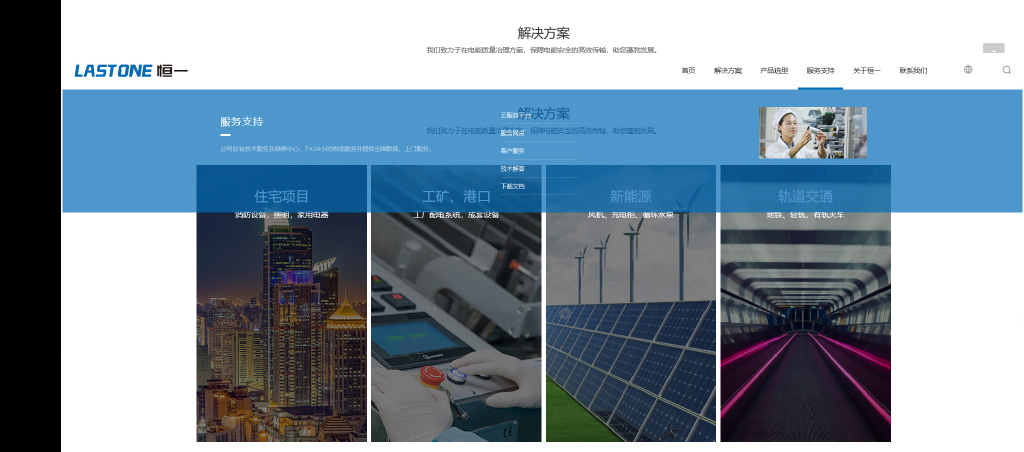Image resolution: width=1024 pixels, height=452 pixels.
Task: Click the lab technician photo in dropdown
Action: [812, 133]
